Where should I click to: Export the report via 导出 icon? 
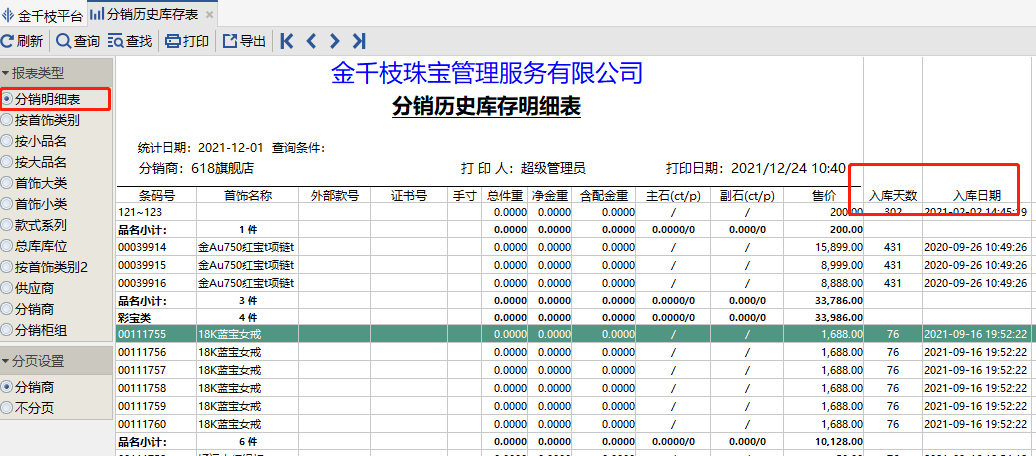coord(229,41)
